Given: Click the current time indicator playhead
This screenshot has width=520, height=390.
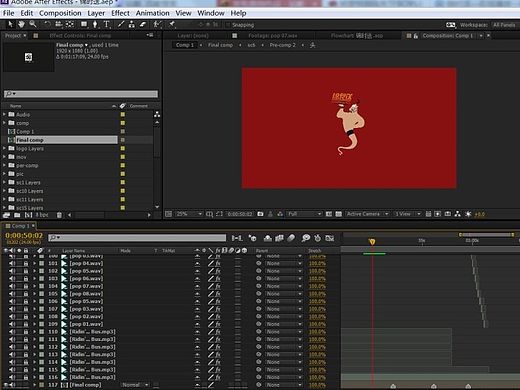Looking at the screenshot, I should [x=372, y=241].
